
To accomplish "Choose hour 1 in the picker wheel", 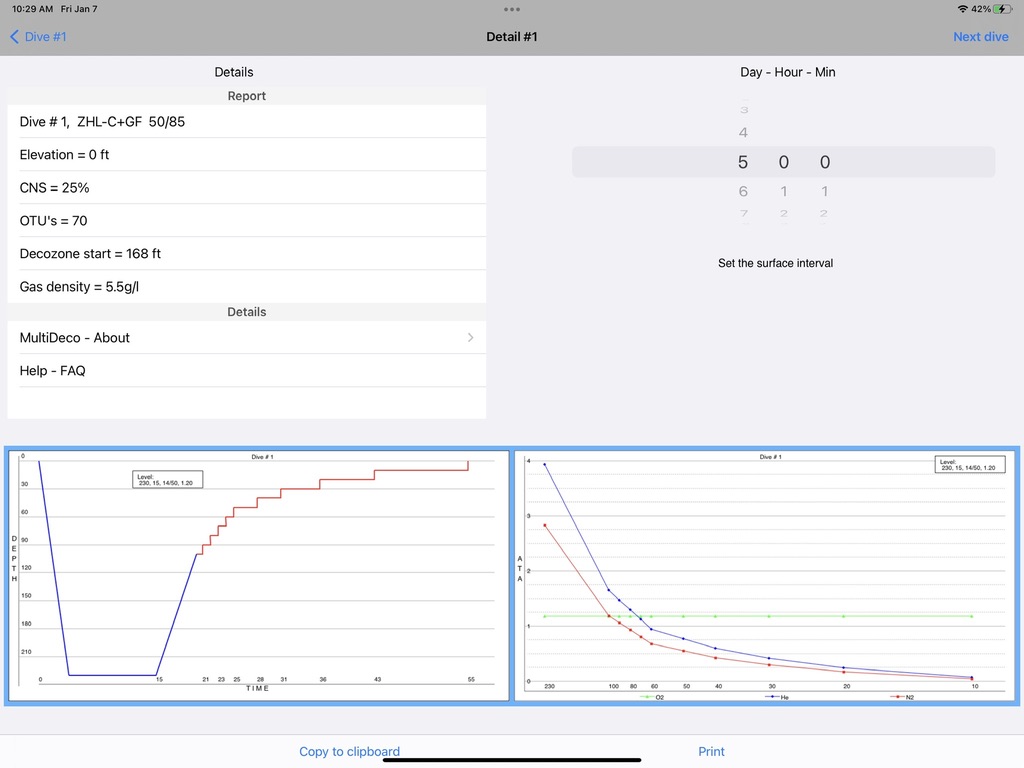I will pyautogui.click(x=784, y=191).
